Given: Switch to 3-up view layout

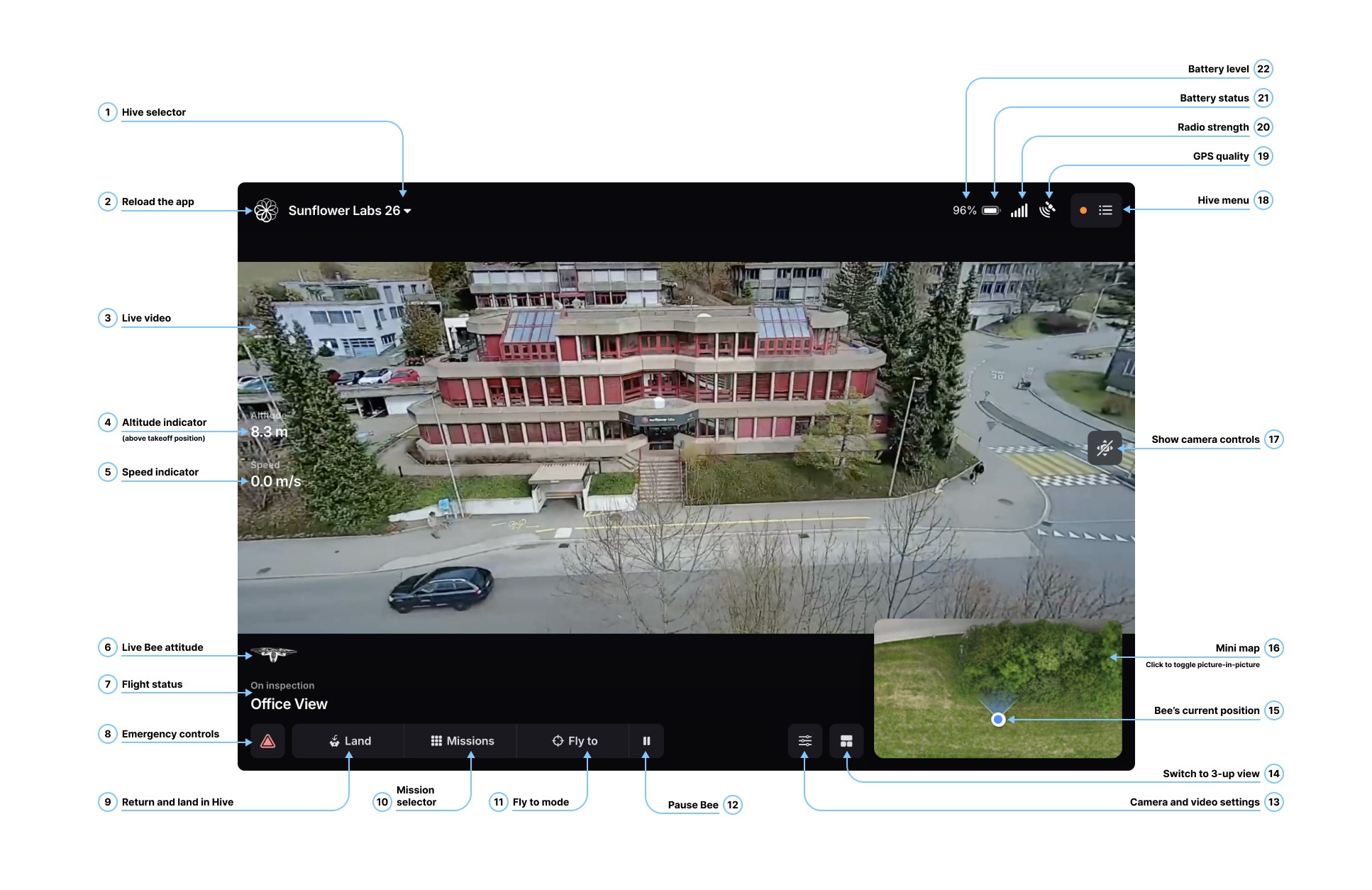Looking at the screenshot, I should (x=846, y=741).
